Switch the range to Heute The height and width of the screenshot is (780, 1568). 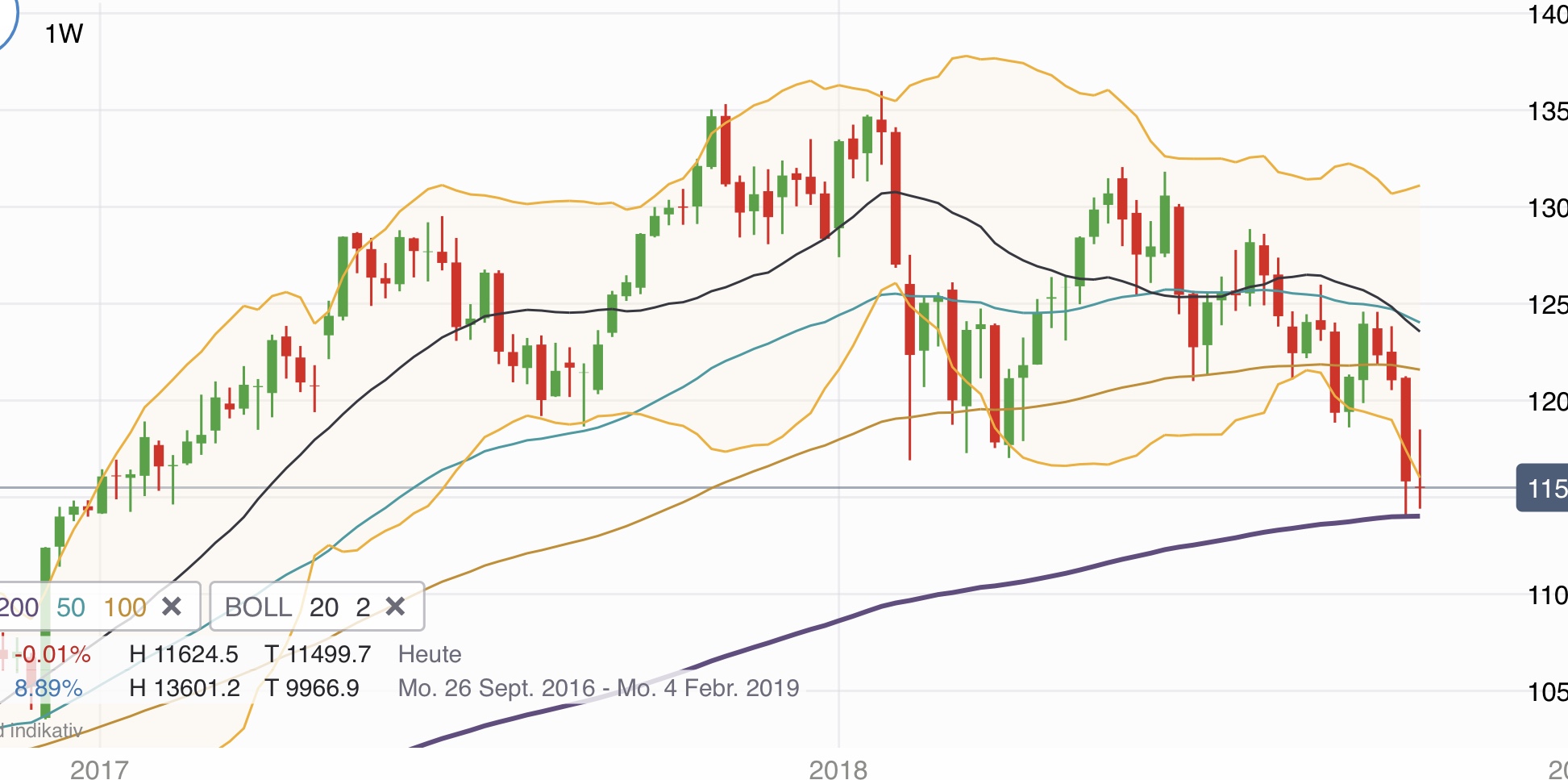point(430,654)
